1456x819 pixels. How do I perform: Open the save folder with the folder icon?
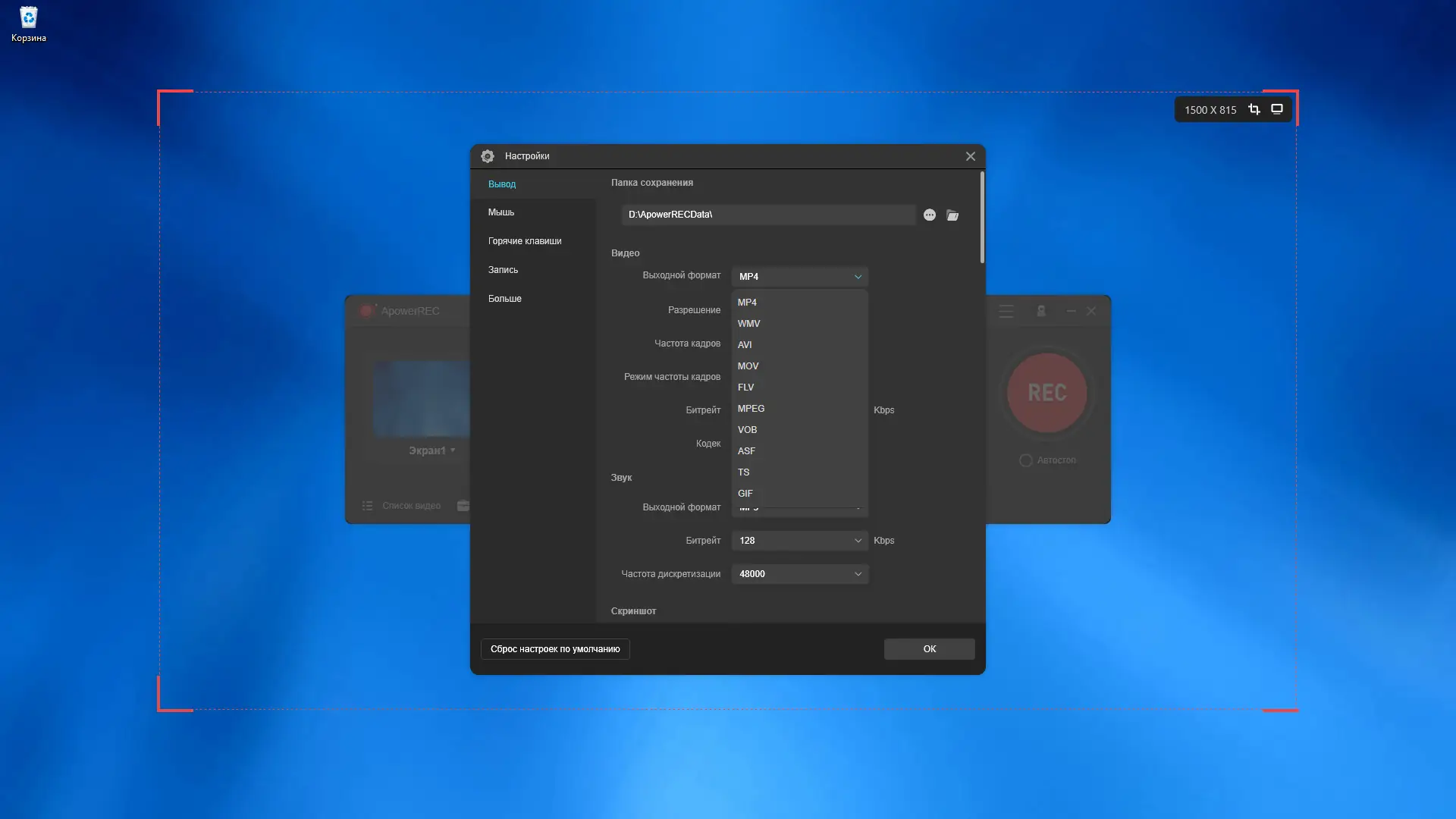pos(952,215)
